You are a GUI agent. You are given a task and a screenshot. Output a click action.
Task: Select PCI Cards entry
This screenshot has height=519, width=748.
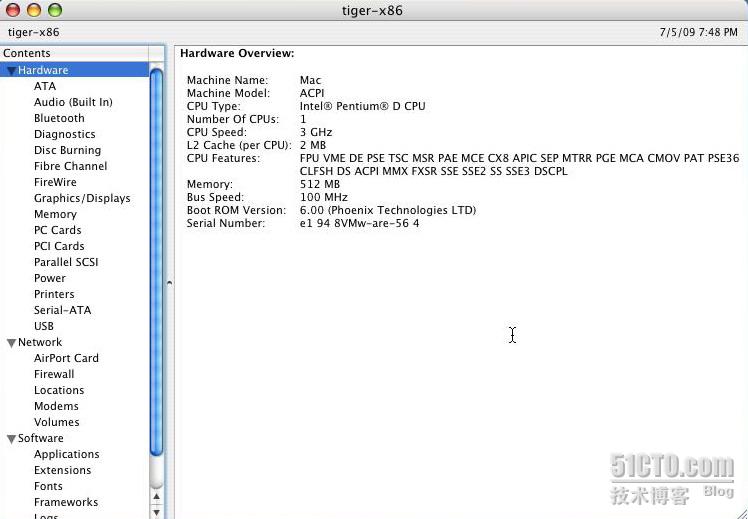click(59, 246)
